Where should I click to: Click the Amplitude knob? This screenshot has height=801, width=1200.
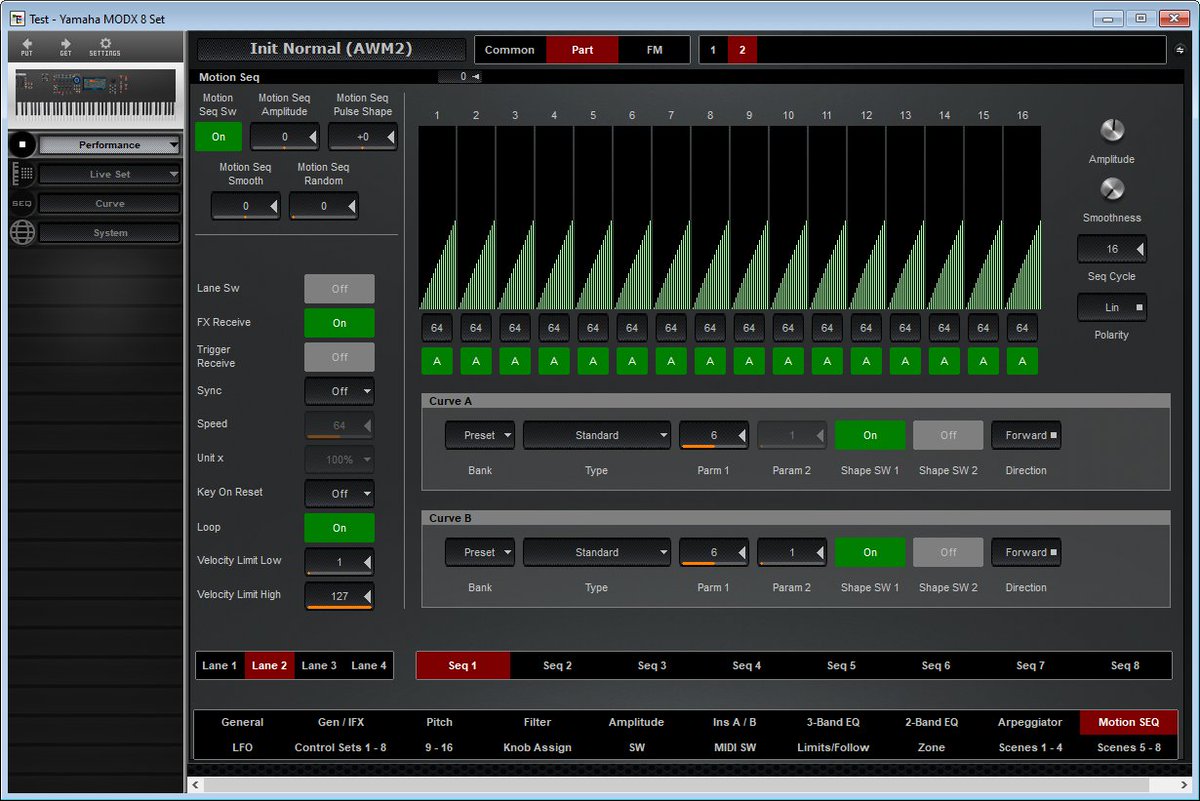(x=1112, y=131)
